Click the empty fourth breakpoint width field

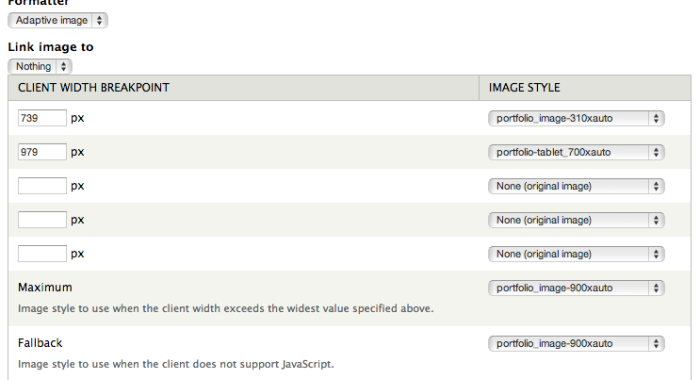click(42, 220)
